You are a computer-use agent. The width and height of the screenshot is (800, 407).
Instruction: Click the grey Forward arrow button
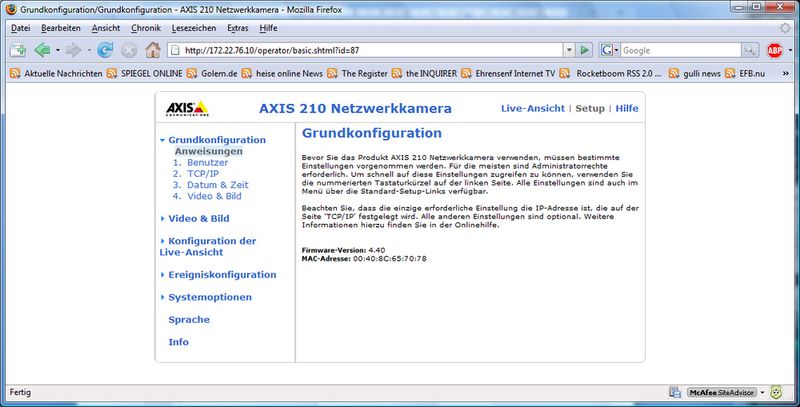[x=73, y=50]
